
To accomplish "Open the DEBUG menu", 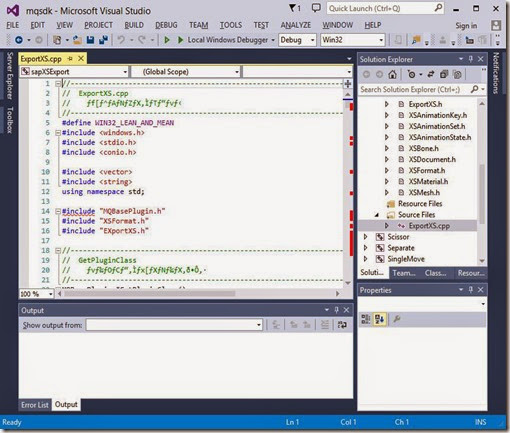I will coord(166,25).
